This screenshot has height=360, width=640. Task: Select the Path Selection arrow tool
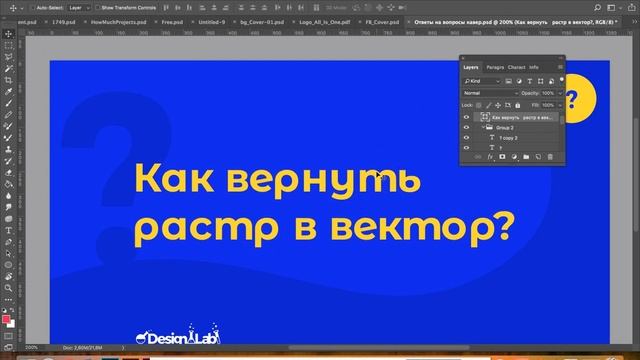pos(8,253)
